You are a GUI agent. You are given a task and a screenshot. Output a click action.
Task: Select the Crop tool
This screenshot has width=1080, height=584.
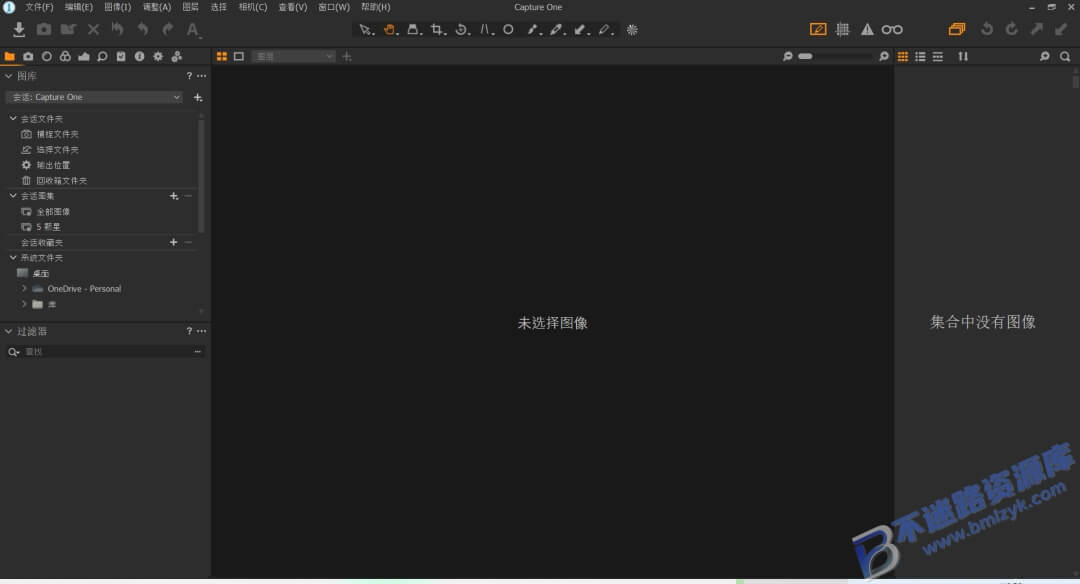pos(437,30)
